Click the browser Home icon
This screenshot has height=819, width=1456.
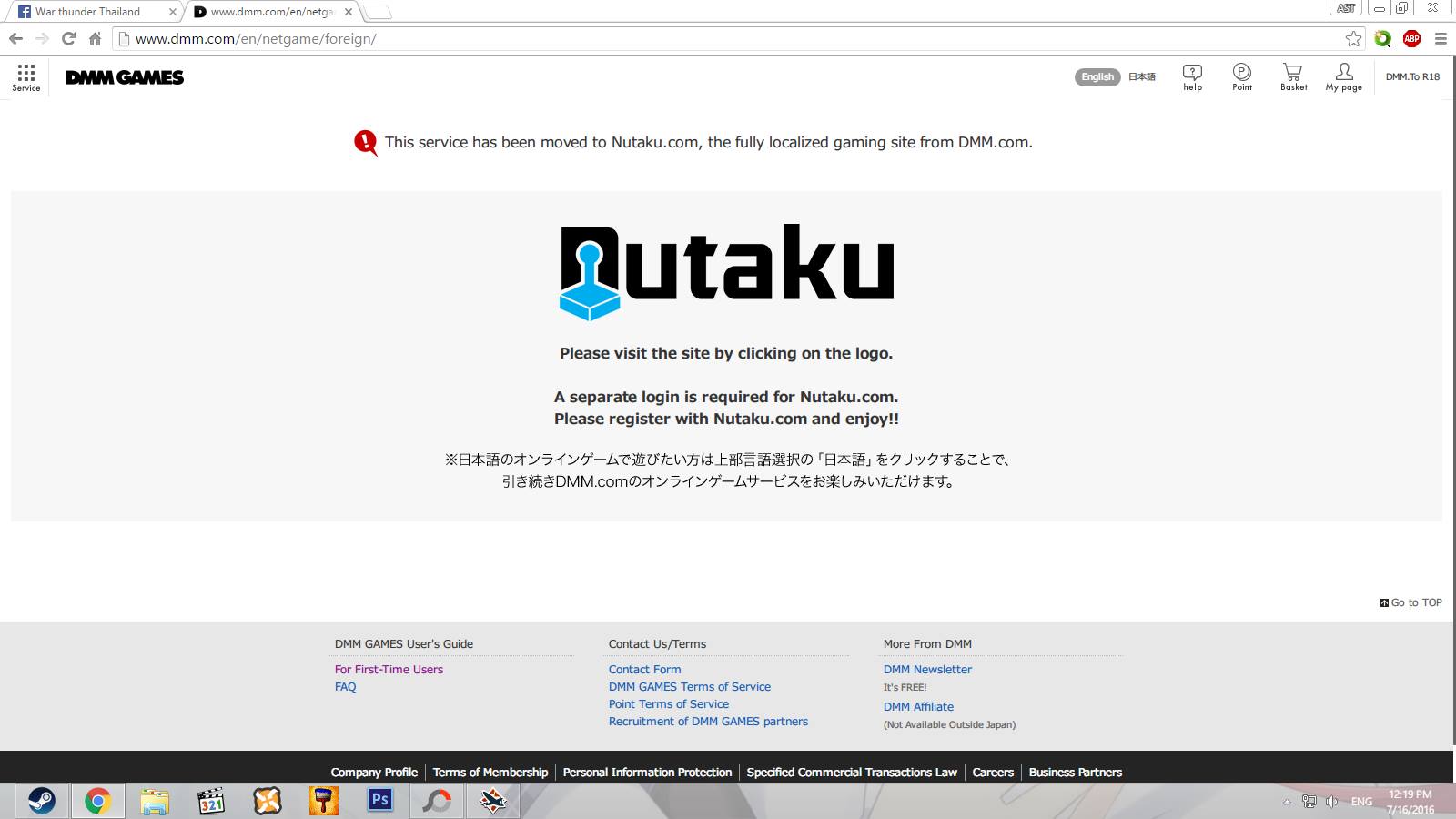(95, 38)
